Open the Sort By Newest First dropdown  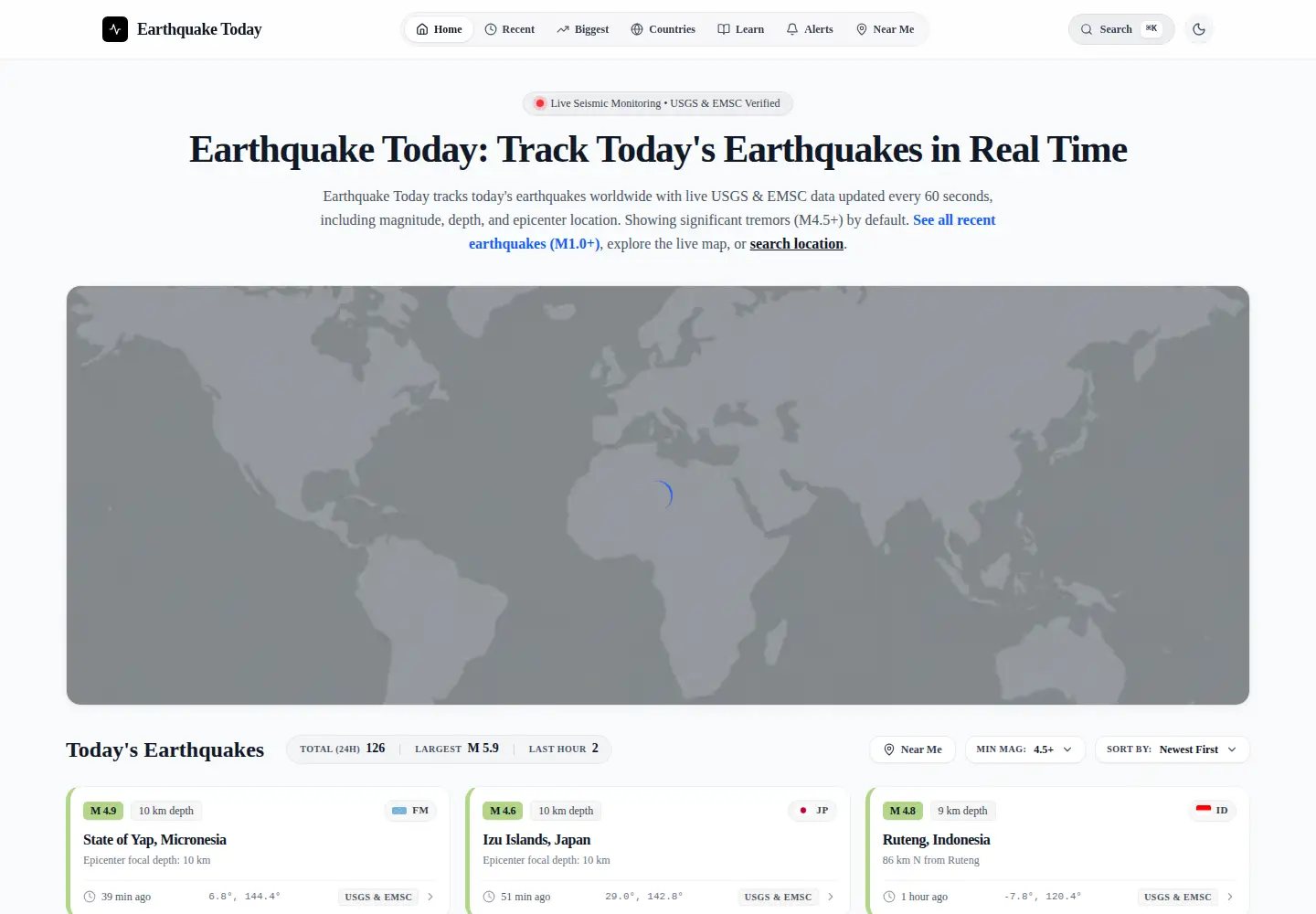[1172, 749]
